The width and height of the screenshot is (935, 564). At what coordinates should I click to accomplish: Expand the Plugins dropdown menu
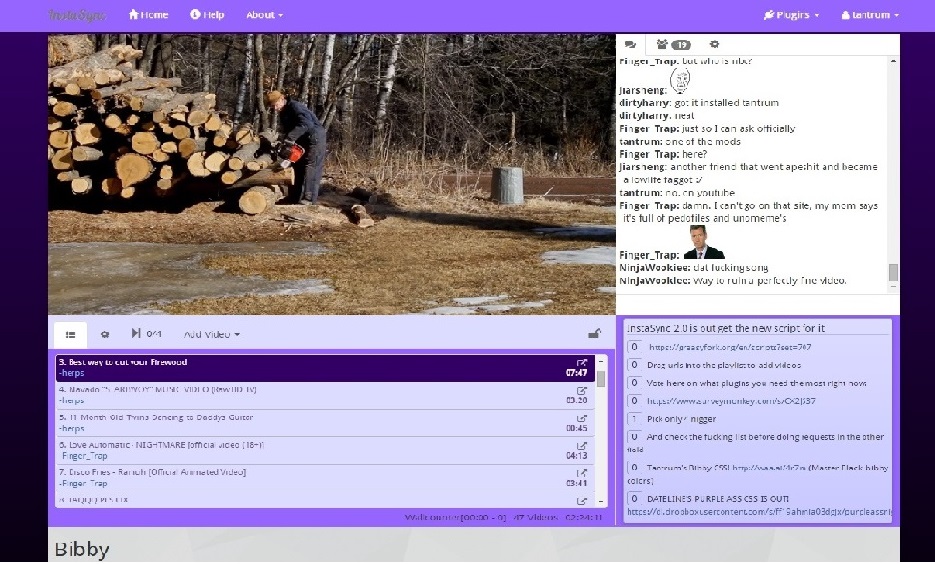(x=791, y=15)
